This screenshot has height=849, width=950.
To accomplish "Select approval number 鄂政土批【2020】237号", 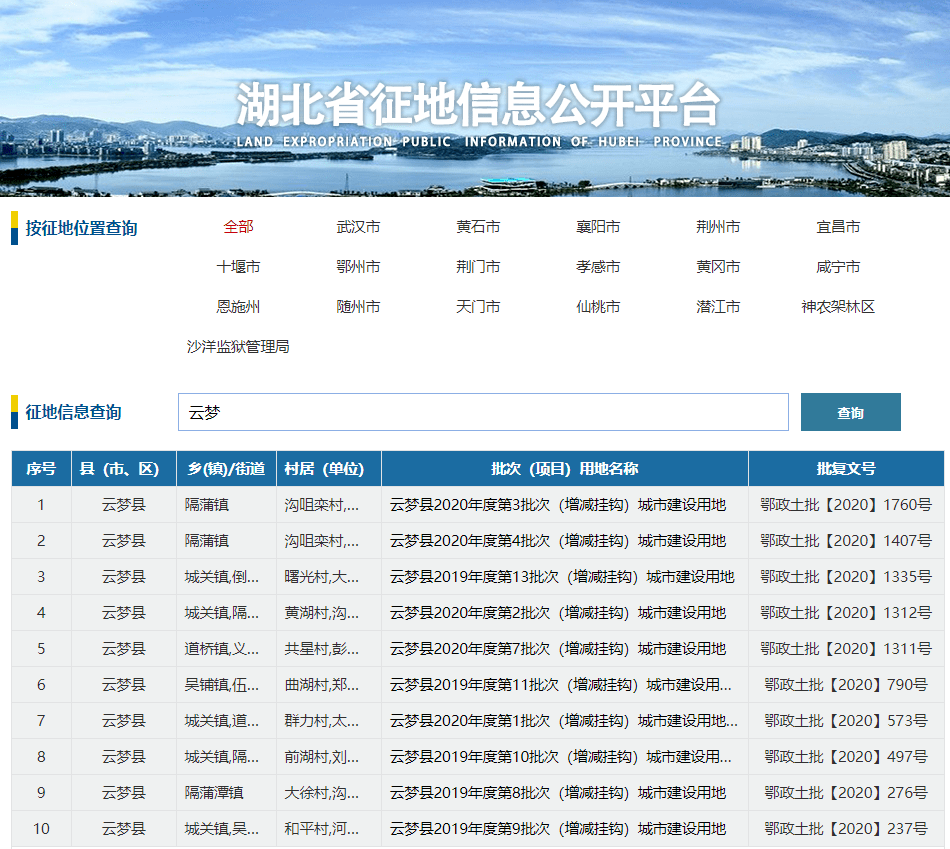I will click(846, 828).
